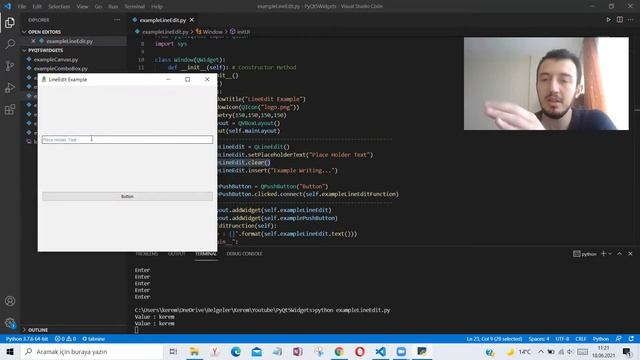Open File Explorer from the taskbar
The height and width of the screenshot is (360, 640).
click(194, 351)
